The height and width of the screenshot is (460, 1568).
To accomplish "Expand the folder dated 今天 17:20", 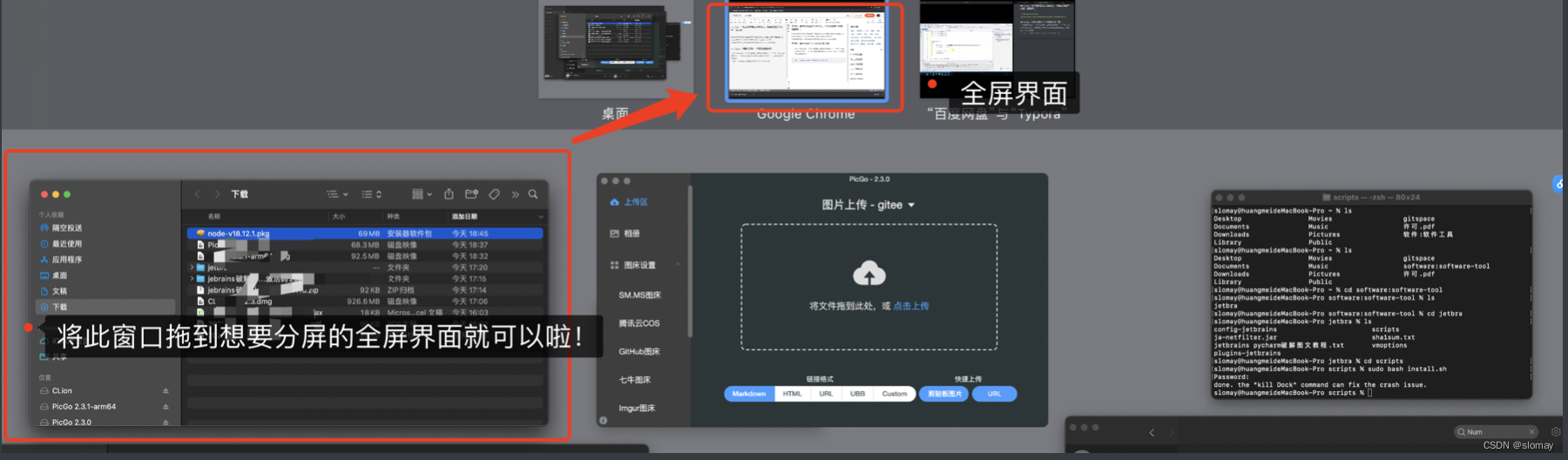I will pyautogui.click(x=192, y=267).
